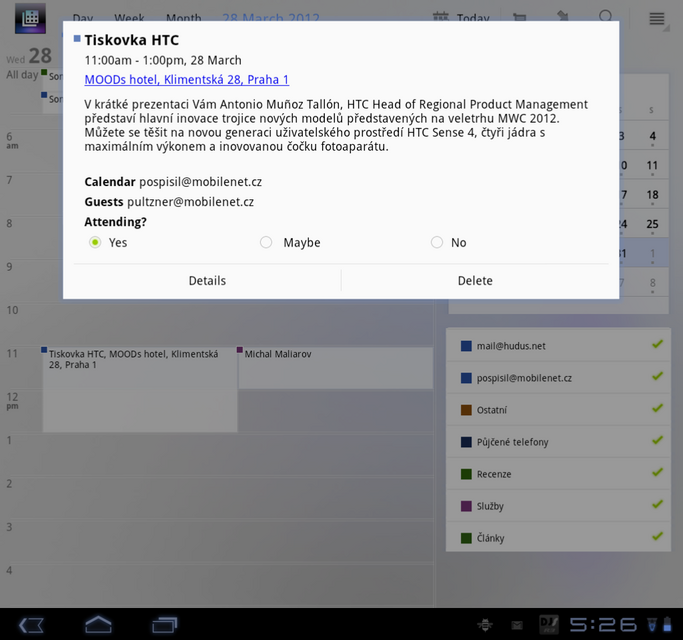
Task: Select day 25 in mini calendar
Action: tap(652, 224)
